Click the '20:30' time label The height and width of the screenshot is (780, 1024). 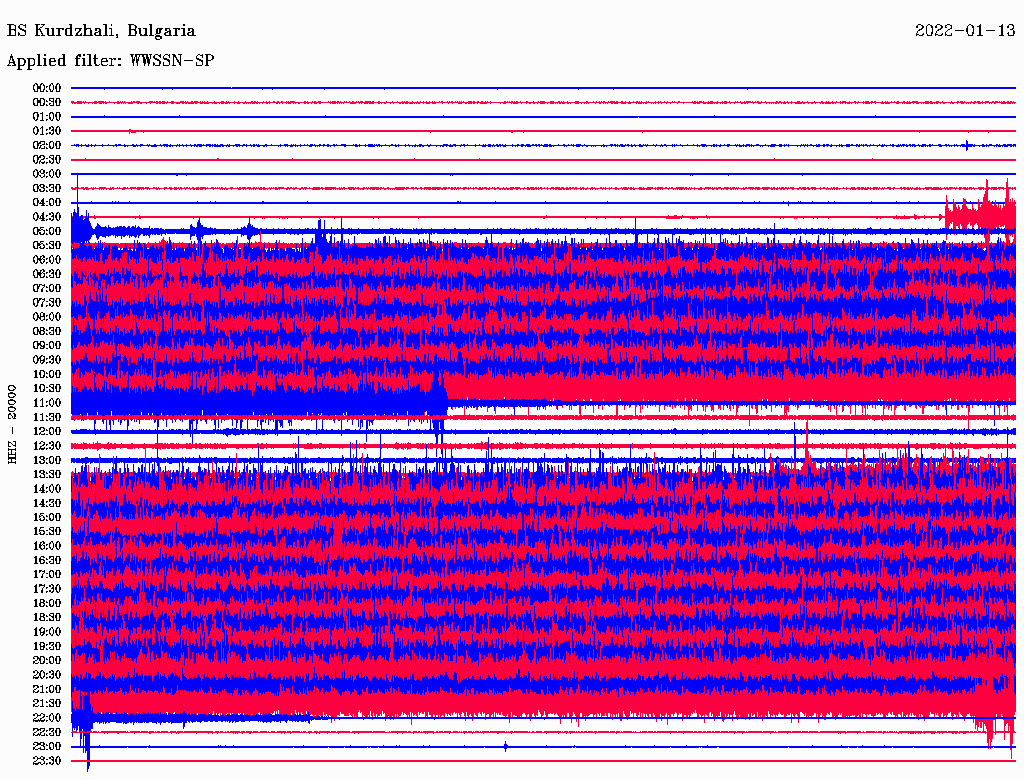point(46,675)
